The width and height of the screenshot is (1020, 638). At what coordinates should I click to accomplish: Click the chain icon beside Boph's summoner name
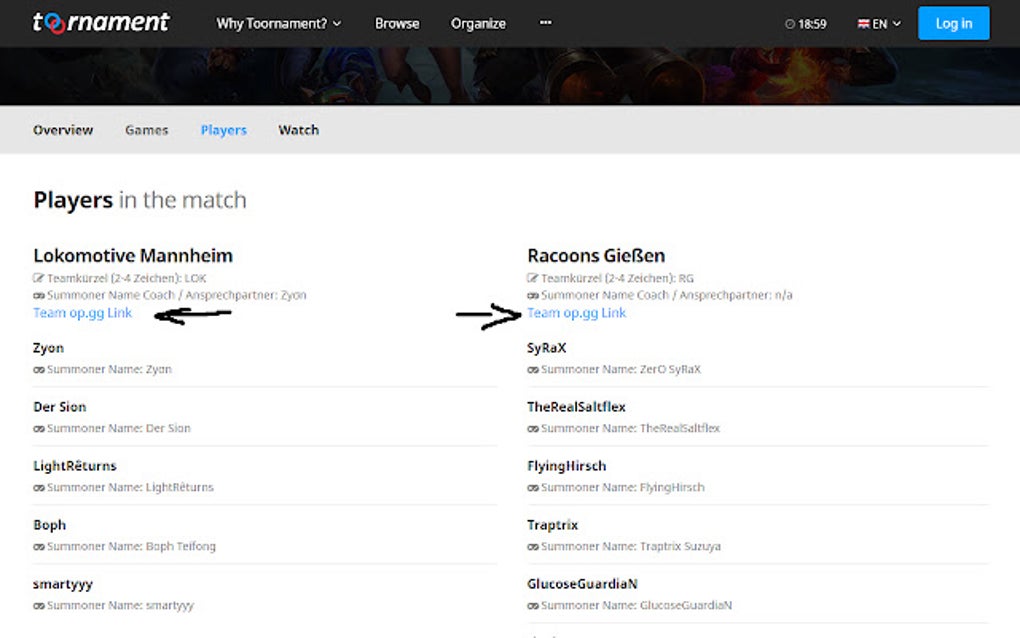37,546
